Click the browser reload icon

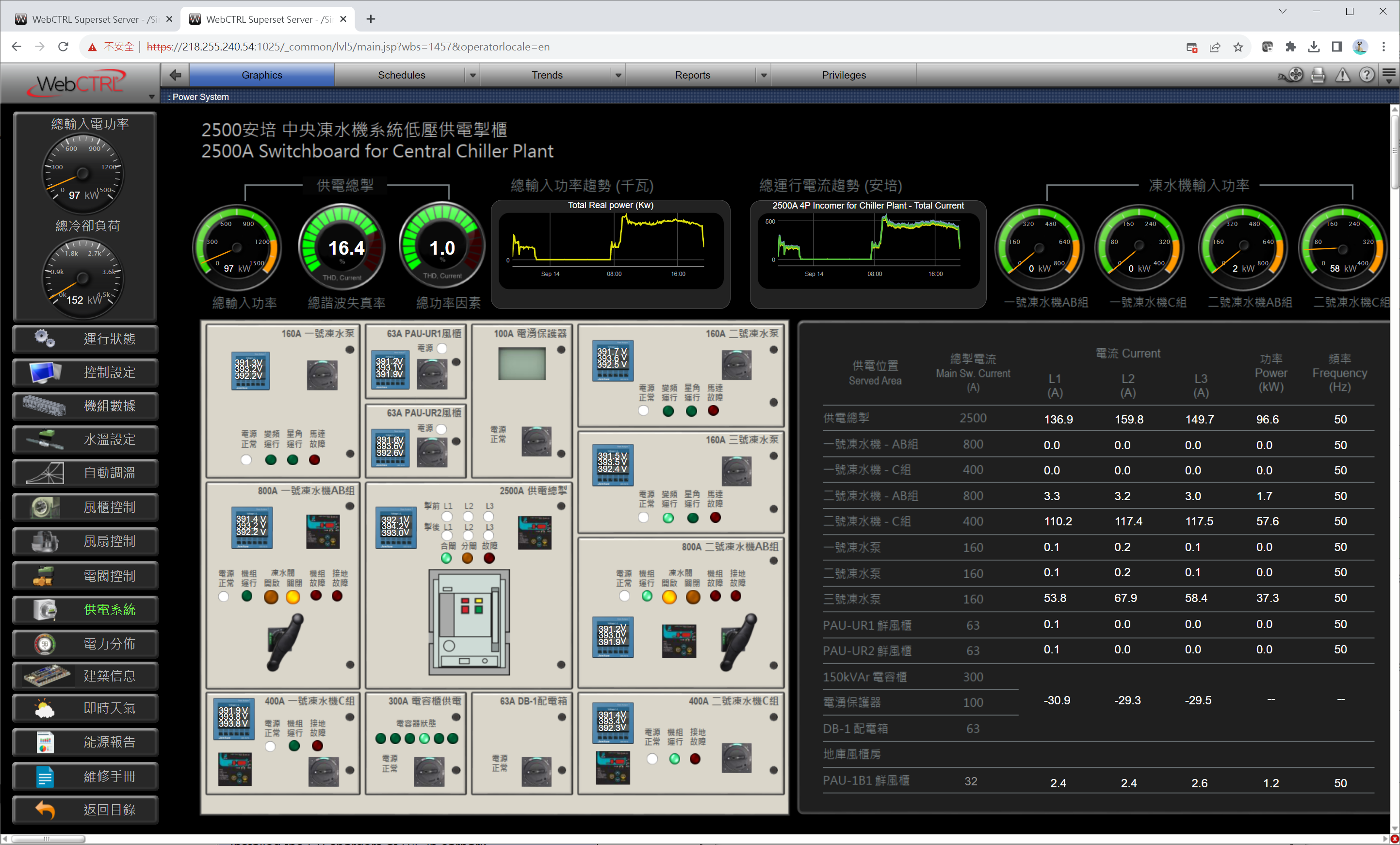tap(63, 47)
